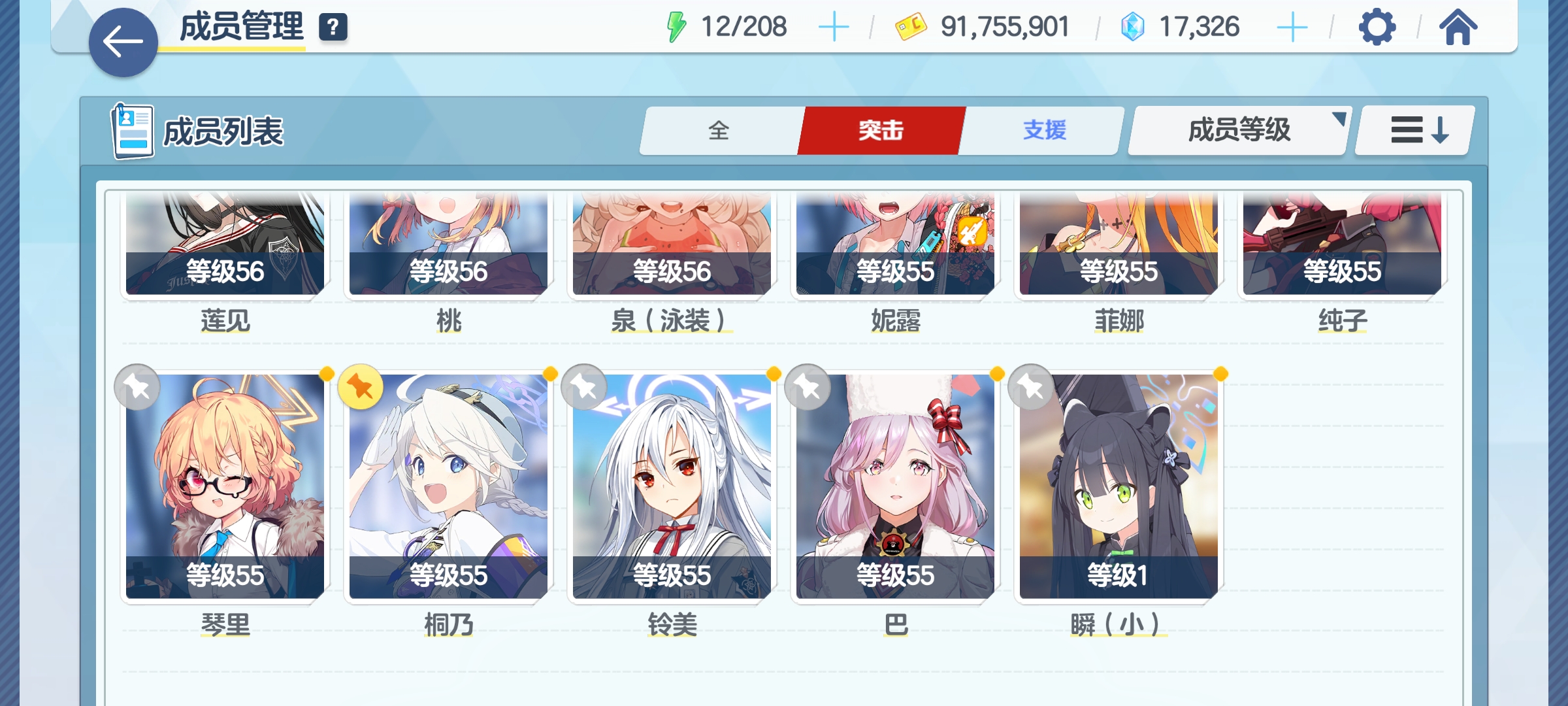
Task: Switch to 支援 tab
Action: [x=1044, y=130]
